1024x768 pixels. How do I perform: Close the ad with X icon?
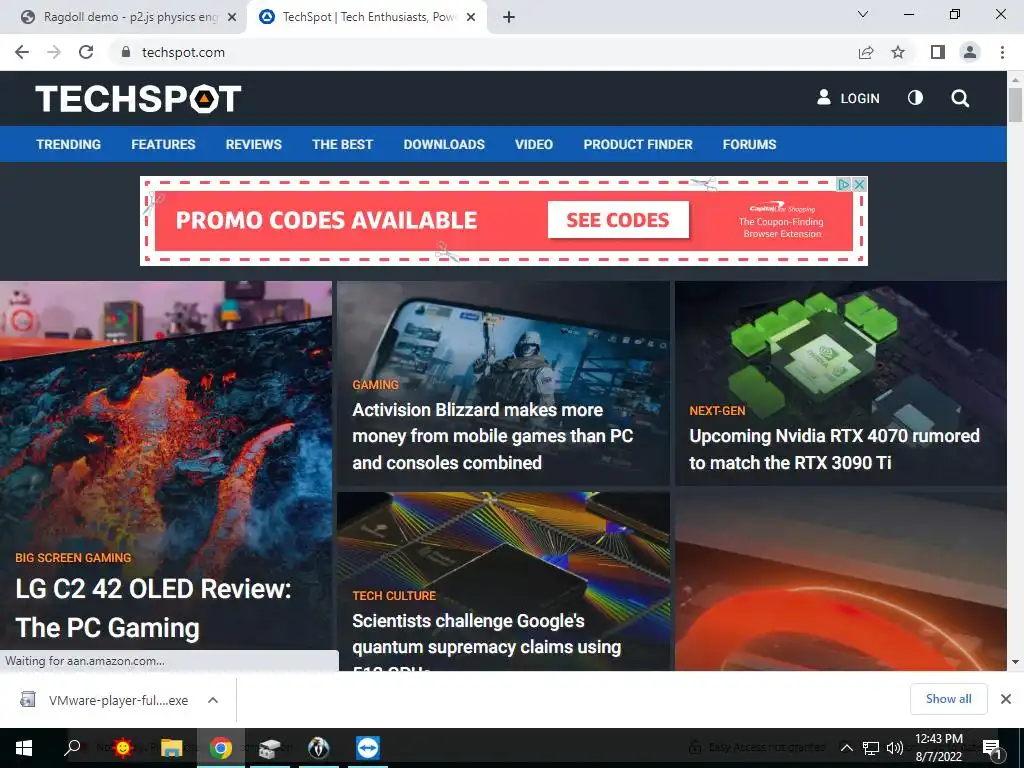(x=859, y=185)
